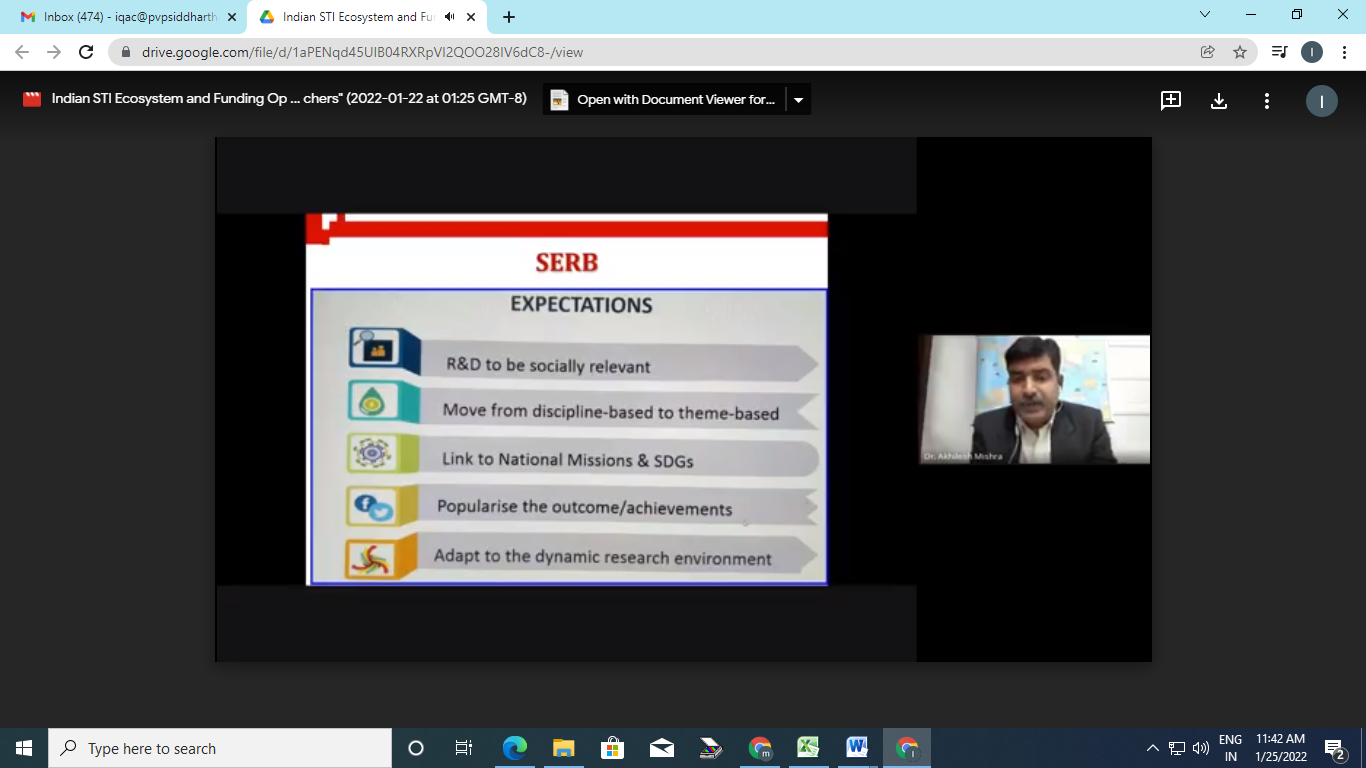Open a new browser tab
Screen dimensions: 1366x768
click(509, 17)
